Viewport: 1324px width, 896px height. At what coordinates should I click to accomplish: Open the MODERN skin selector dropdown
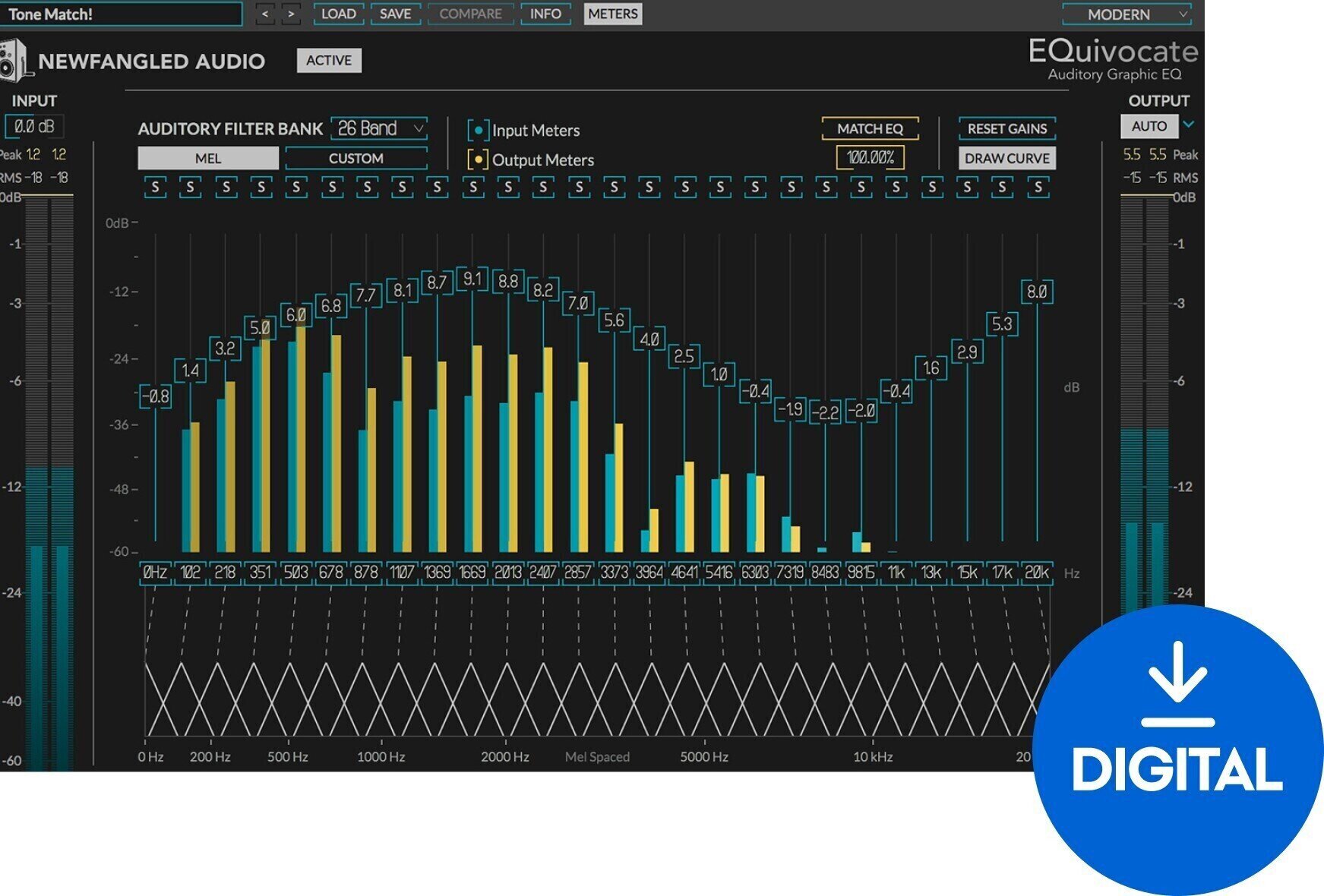click(x=1126, y=14)
